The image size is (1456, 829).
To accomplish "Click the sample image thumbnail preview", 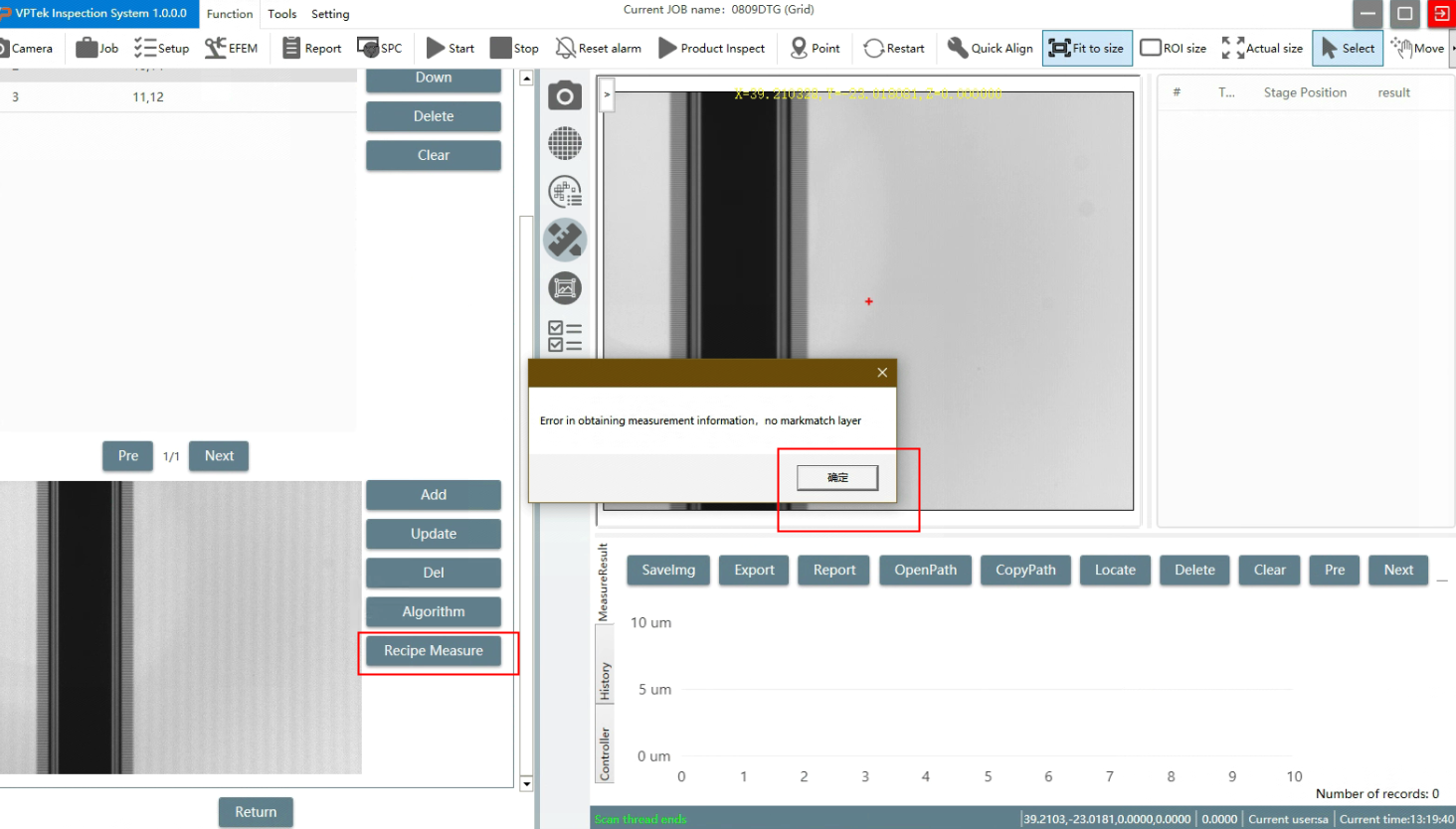I will pos(180,627).
